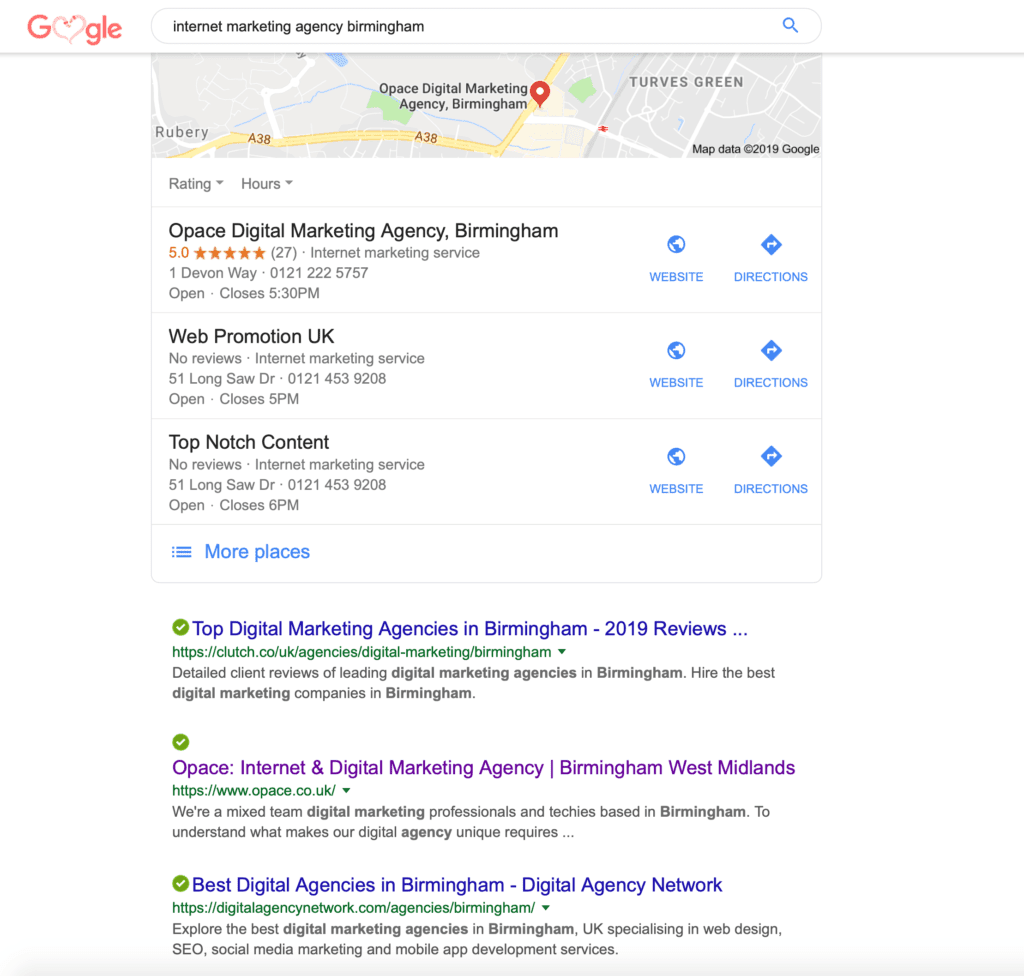
Task: Click the search magnifier icon
Action: coord(790,25)
